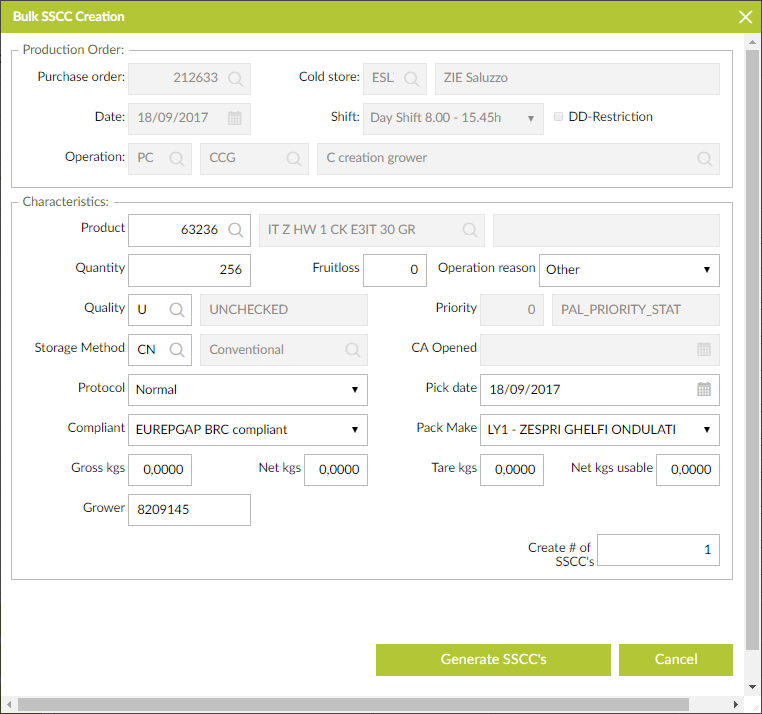
Task: Click the IT Z HW 1 CK search icon
Action: 469,230
